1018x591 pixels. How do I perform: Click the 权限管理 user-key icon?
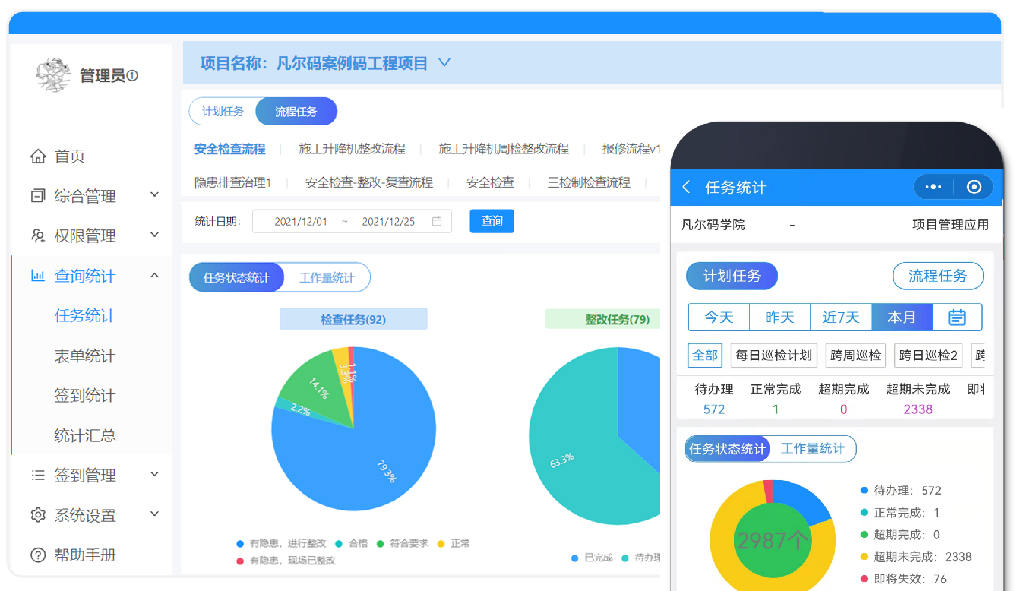click(x=38, y=236)
